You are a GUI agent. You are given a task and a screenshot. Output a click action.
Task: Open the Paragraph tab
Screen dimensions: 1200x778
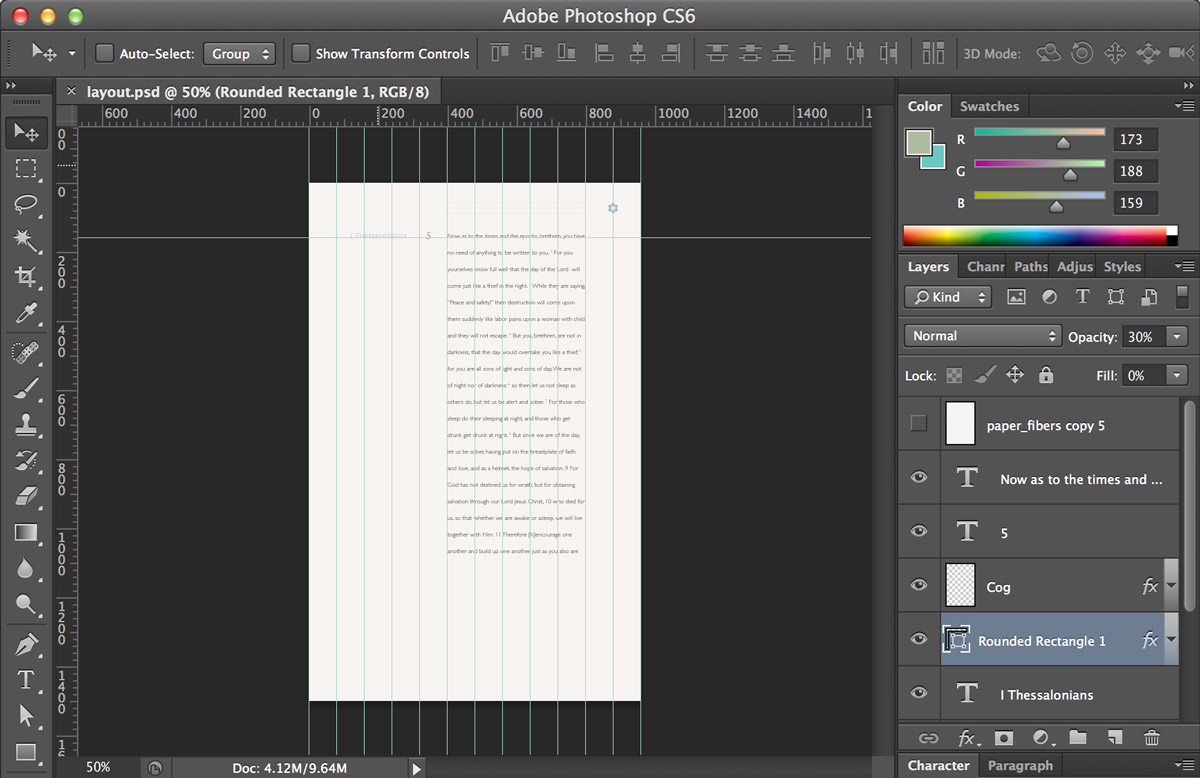click(1020, 765)
